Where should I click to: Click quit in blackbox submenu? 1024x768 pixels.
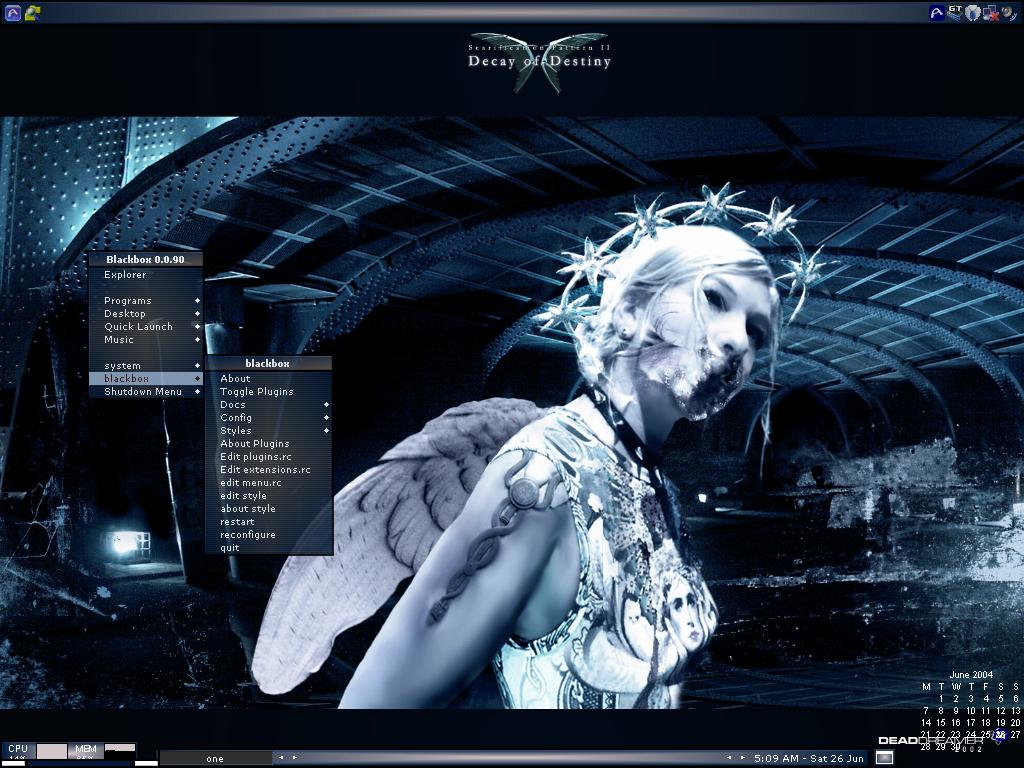pyautogui.click(x=268, y=548)
